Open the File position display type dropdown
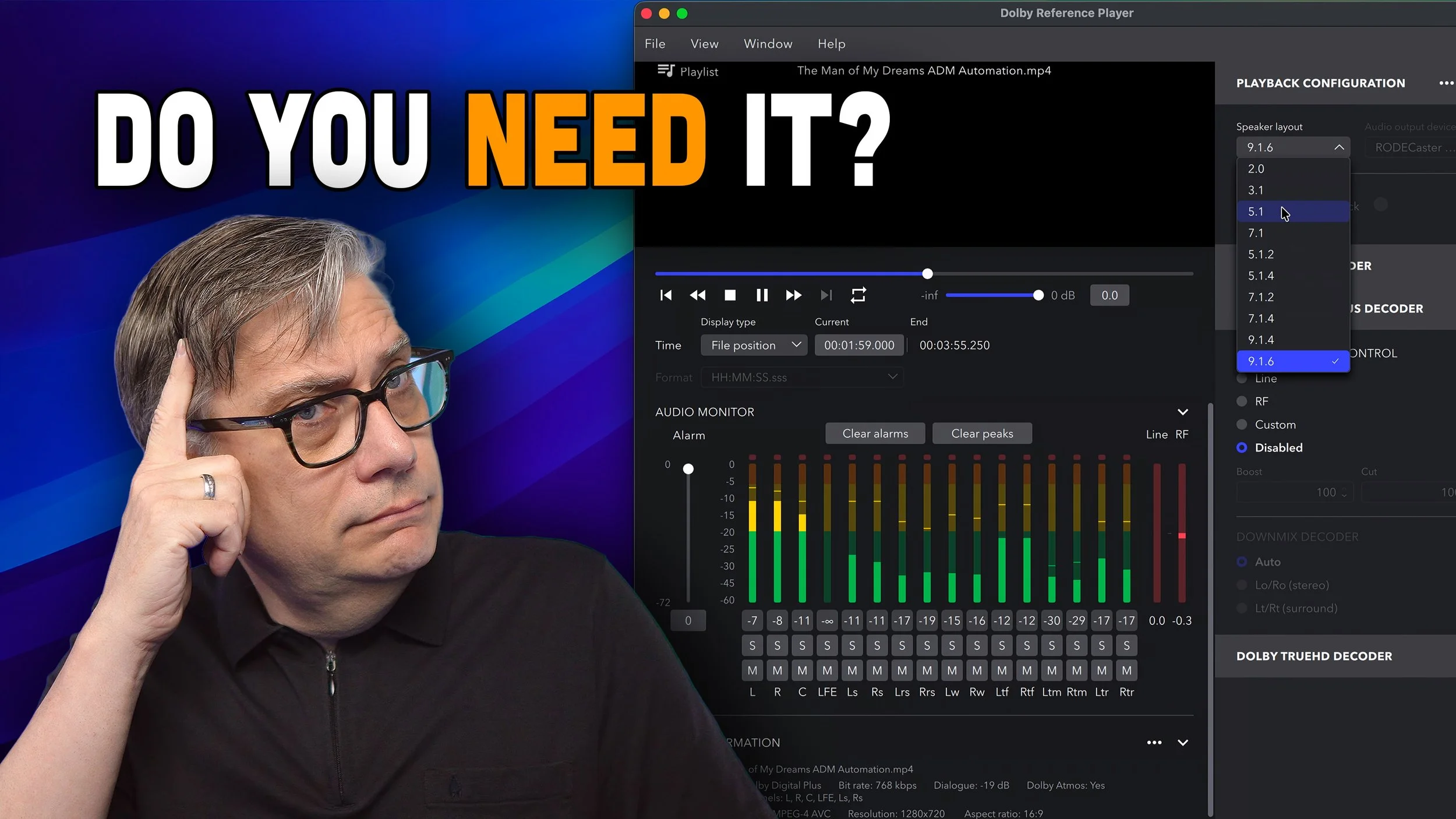The width and height of the screenshot is (1456, 819). (x=754, y=345)
